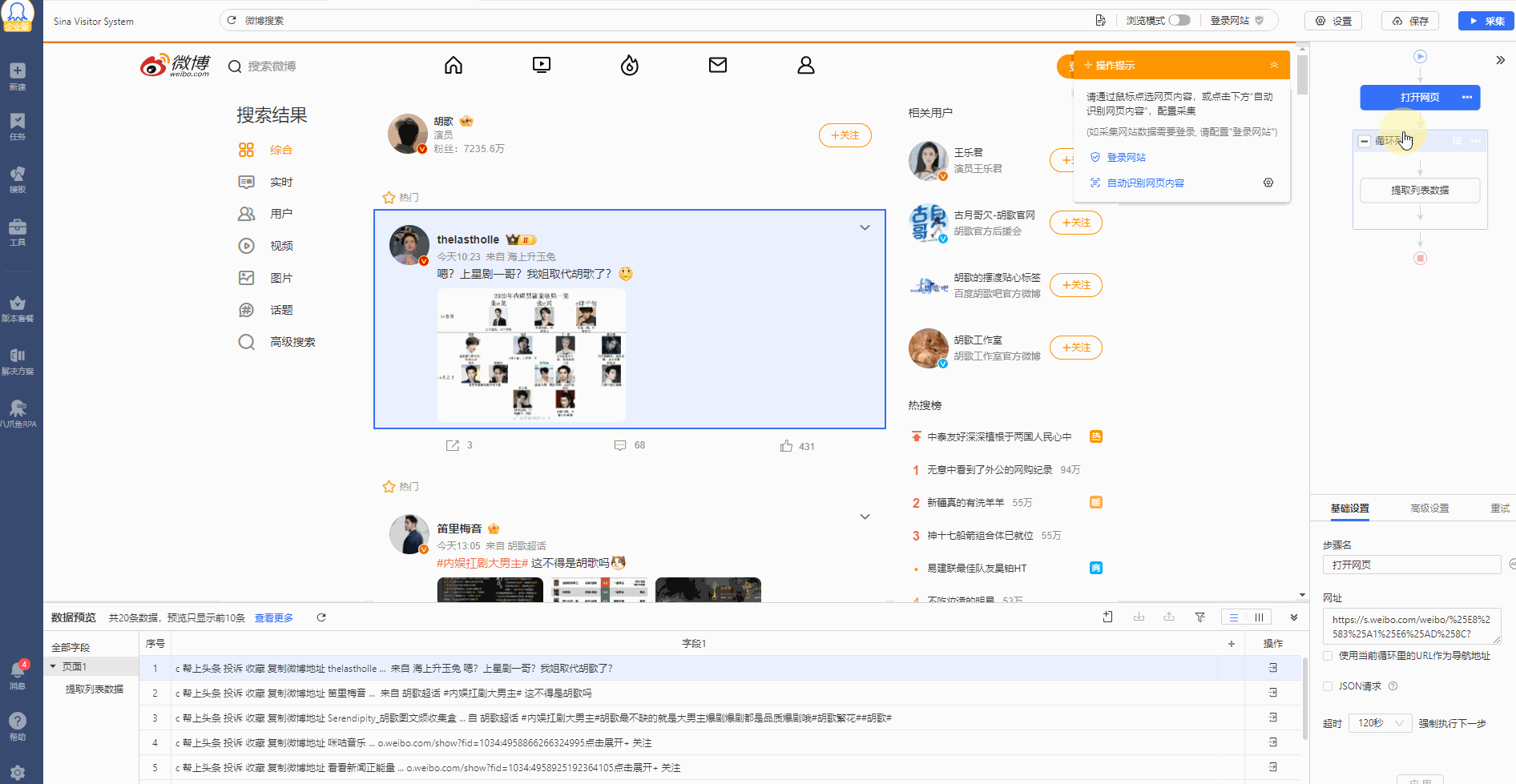Image resolution: width=1516 pixels, height=784 pixels.
Task: Add a new field column plus icon
Action: click(1231, 643)
